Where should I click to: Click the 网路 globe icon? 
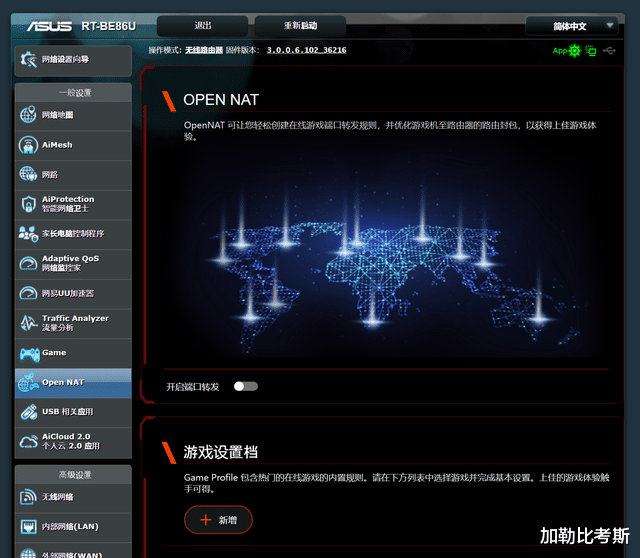coord(28,174)
